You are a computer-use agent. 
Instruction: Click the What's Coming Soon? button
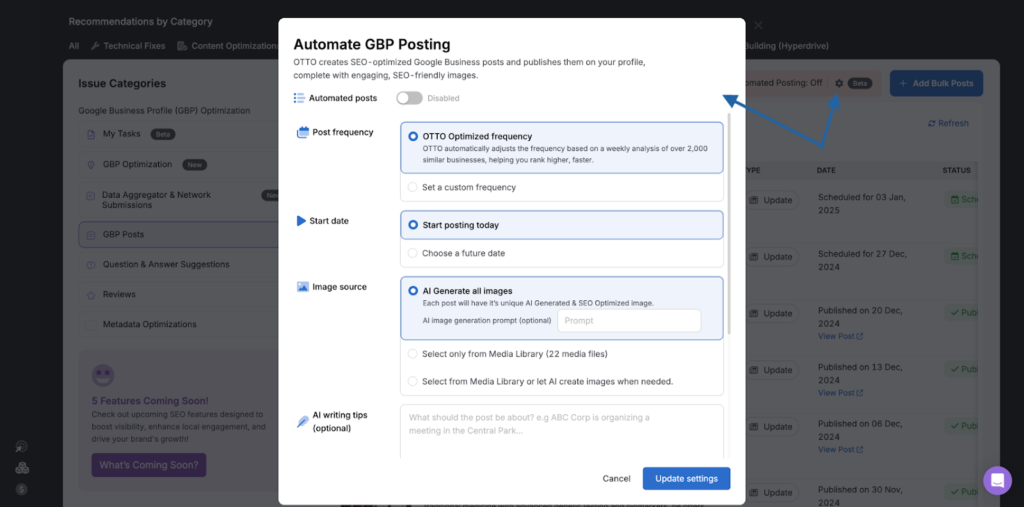point(149,465)
